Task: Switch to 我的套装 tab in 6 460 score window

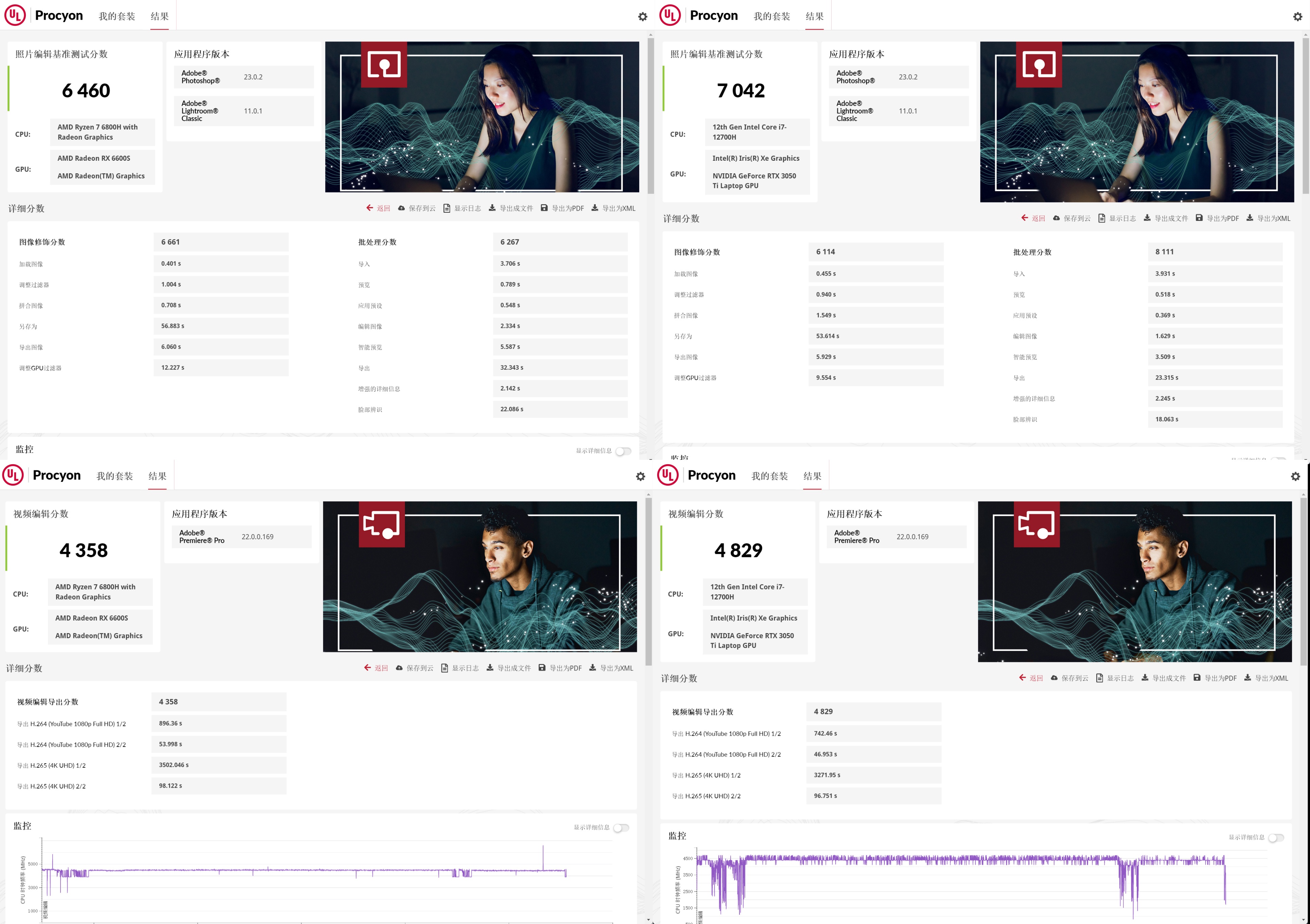Action: [117, 17]
